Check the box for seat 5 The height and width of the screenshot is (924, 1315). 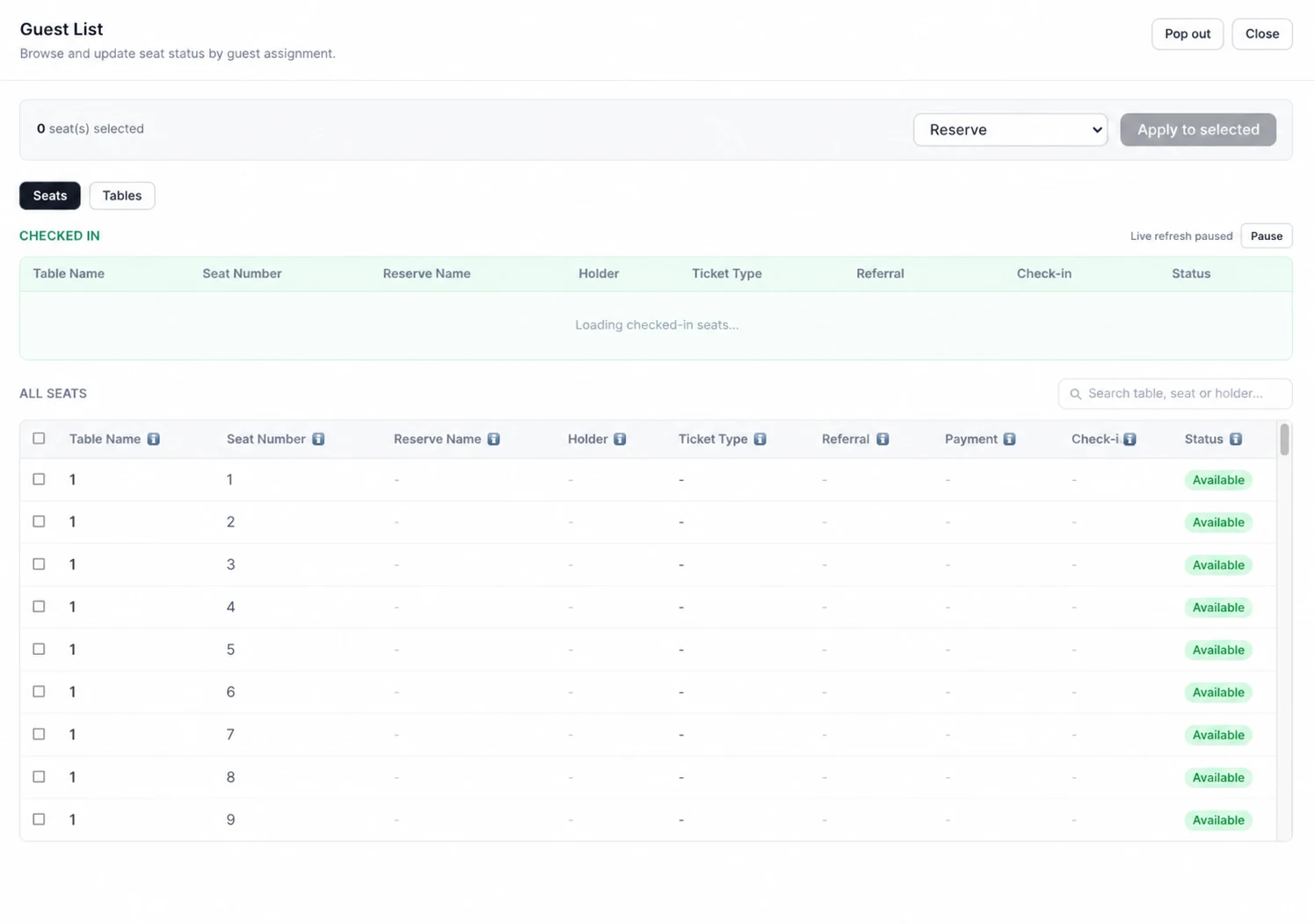pyautogui.click(x=39, y=649)
